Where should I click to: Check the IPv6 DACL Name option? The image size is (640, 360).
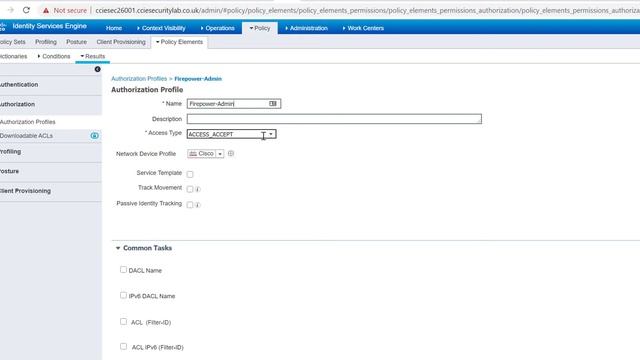123,295
